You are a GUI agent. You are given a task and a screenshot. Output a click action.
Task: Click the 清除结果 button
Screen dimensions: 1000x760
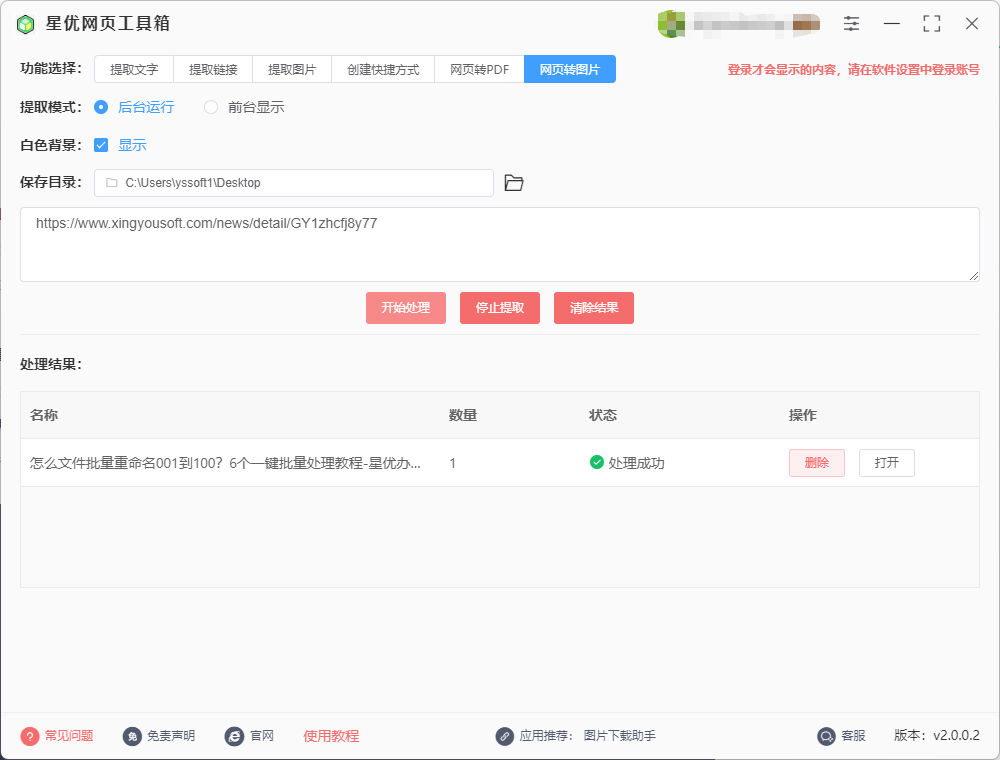coord(593,308)
